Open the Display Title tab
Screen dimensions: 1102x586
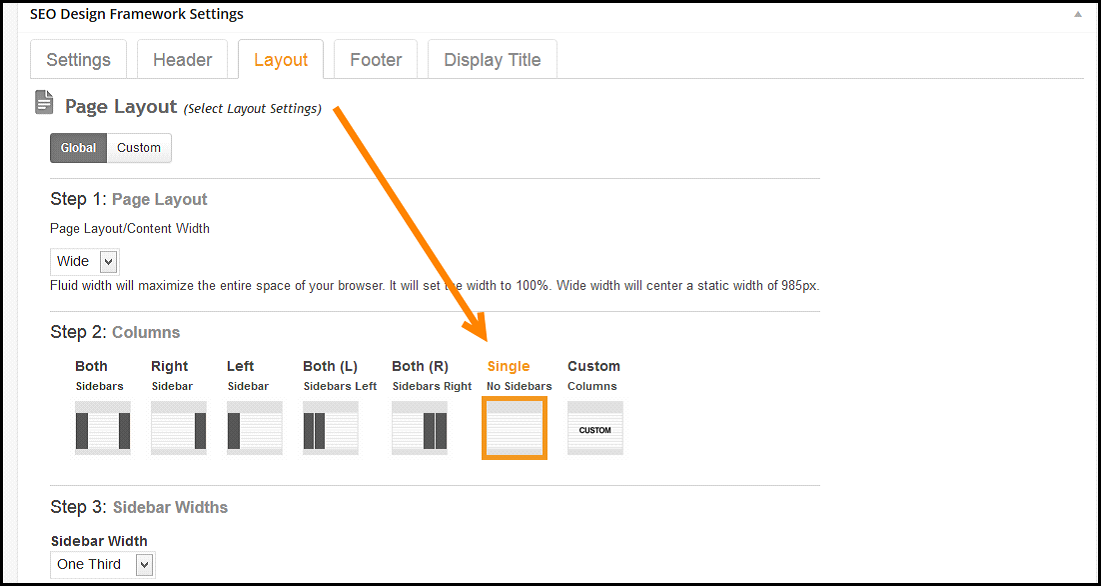(x=492, y=60)
